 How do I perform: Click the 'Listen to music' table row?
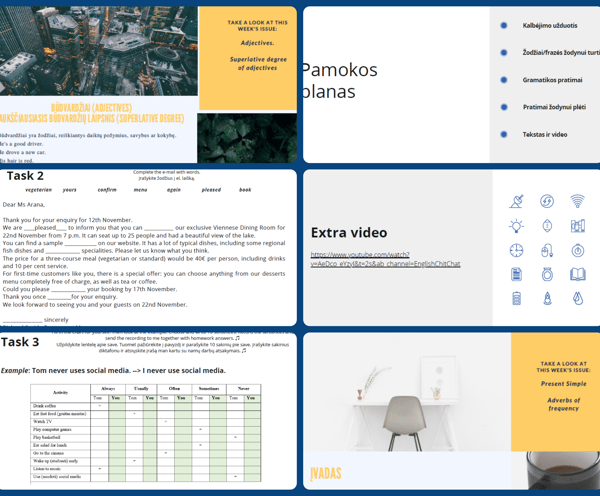146,469
